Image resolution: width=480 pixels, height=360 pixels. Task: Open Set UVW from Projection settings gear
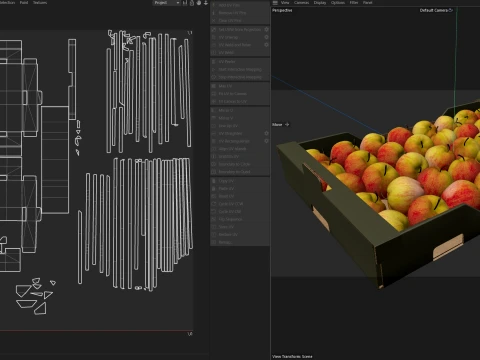pos(266,29)
